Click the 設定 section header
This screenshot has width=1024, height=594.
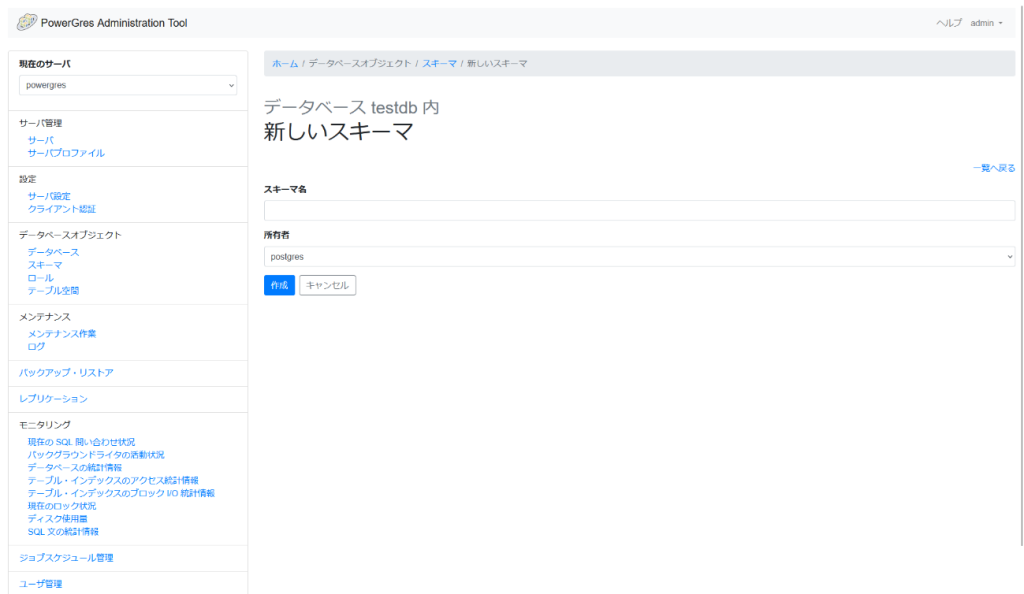27,180
